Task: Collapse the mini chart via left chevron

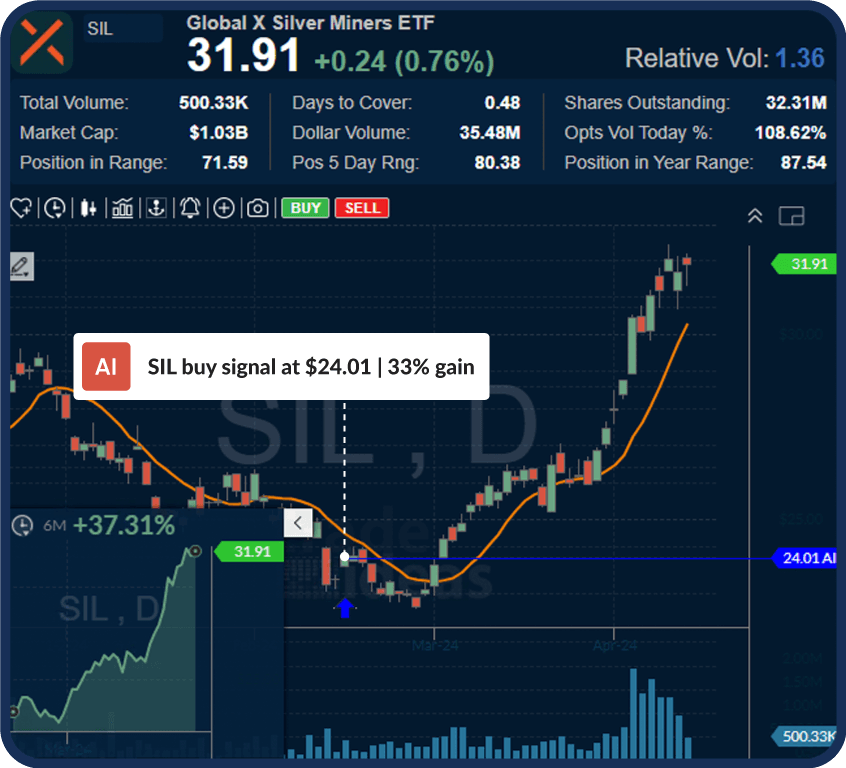Action: point(298,522)
